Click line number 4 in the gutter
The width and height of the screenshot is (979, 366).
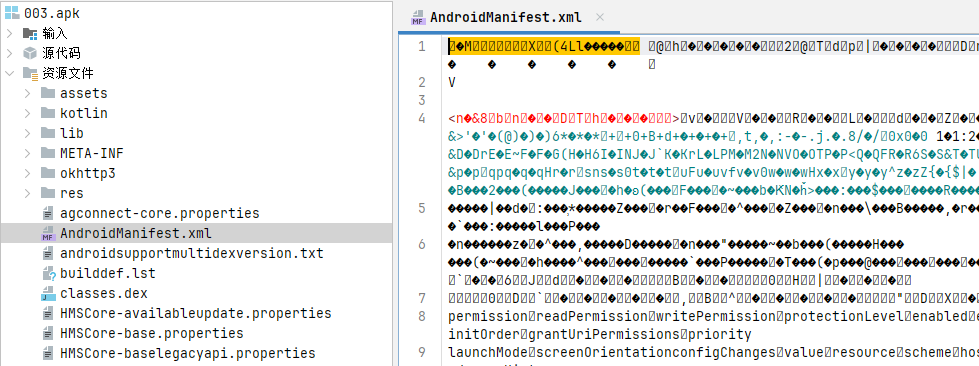pyautogui.click(x=421, y=118)
